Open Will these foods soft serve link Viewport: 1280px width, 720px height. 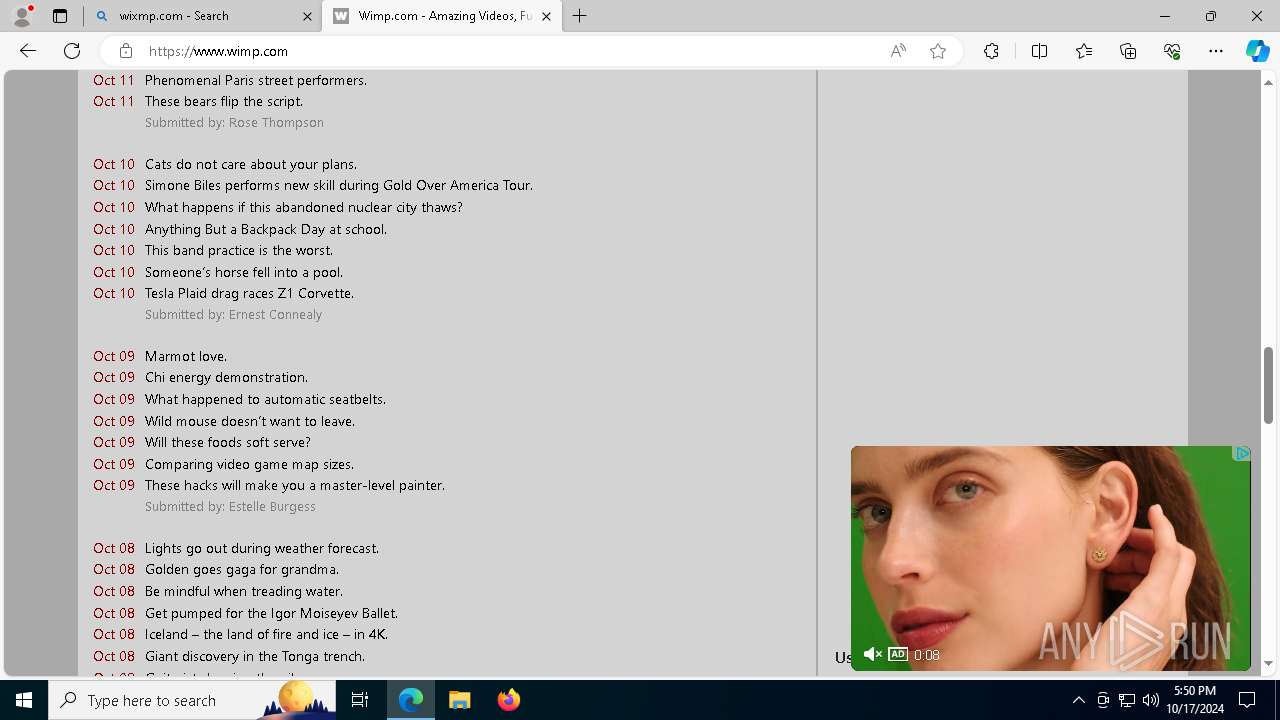pos(228,442)
